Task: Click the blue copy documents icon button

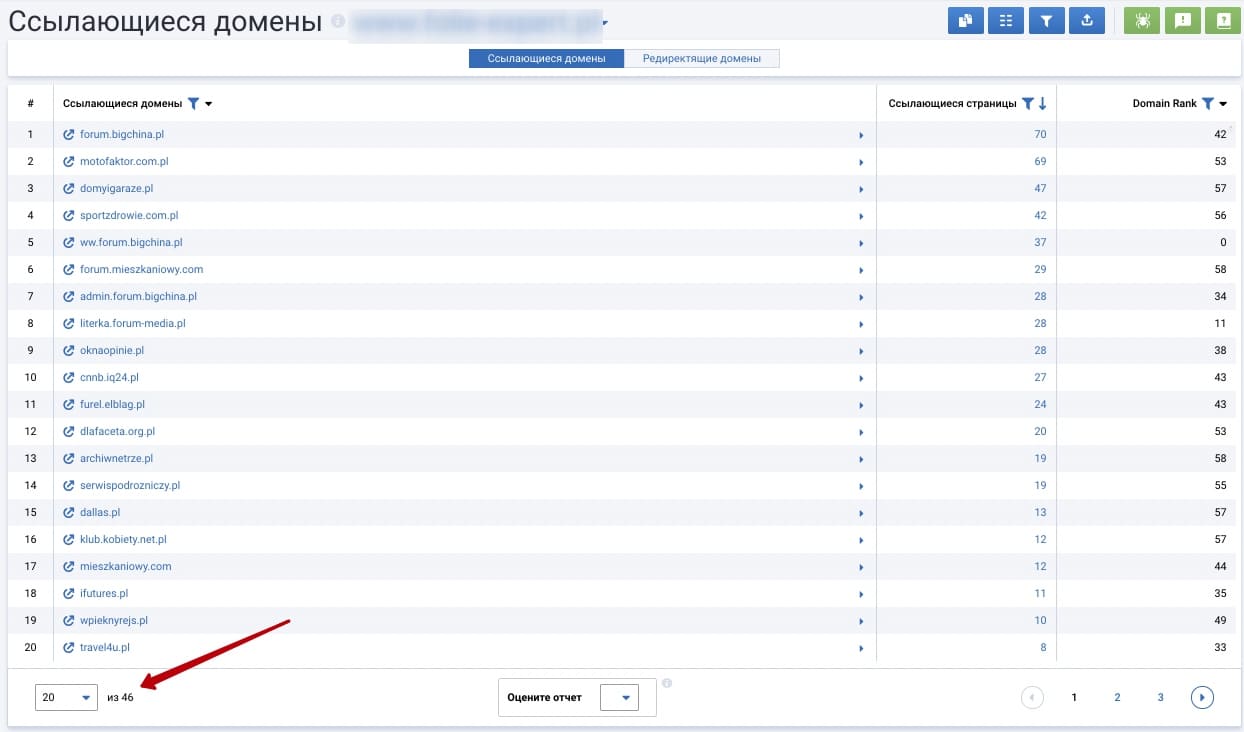Action: (x=965, y=21)
